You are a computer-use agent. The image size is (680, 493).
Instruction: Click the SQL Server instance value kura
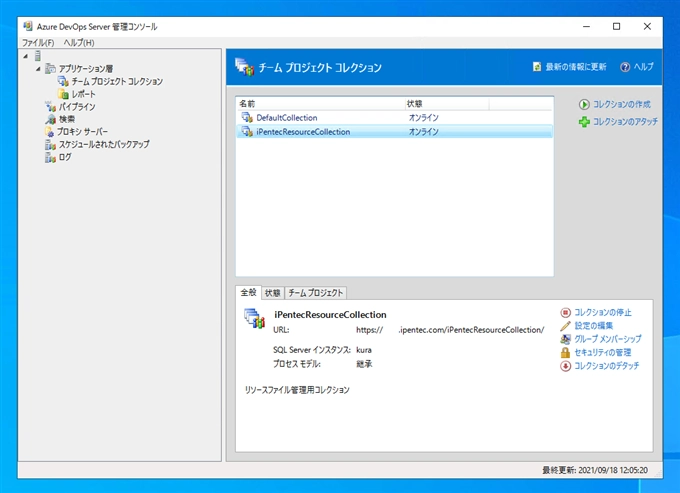pyautogui.click(x=363, y=350)
